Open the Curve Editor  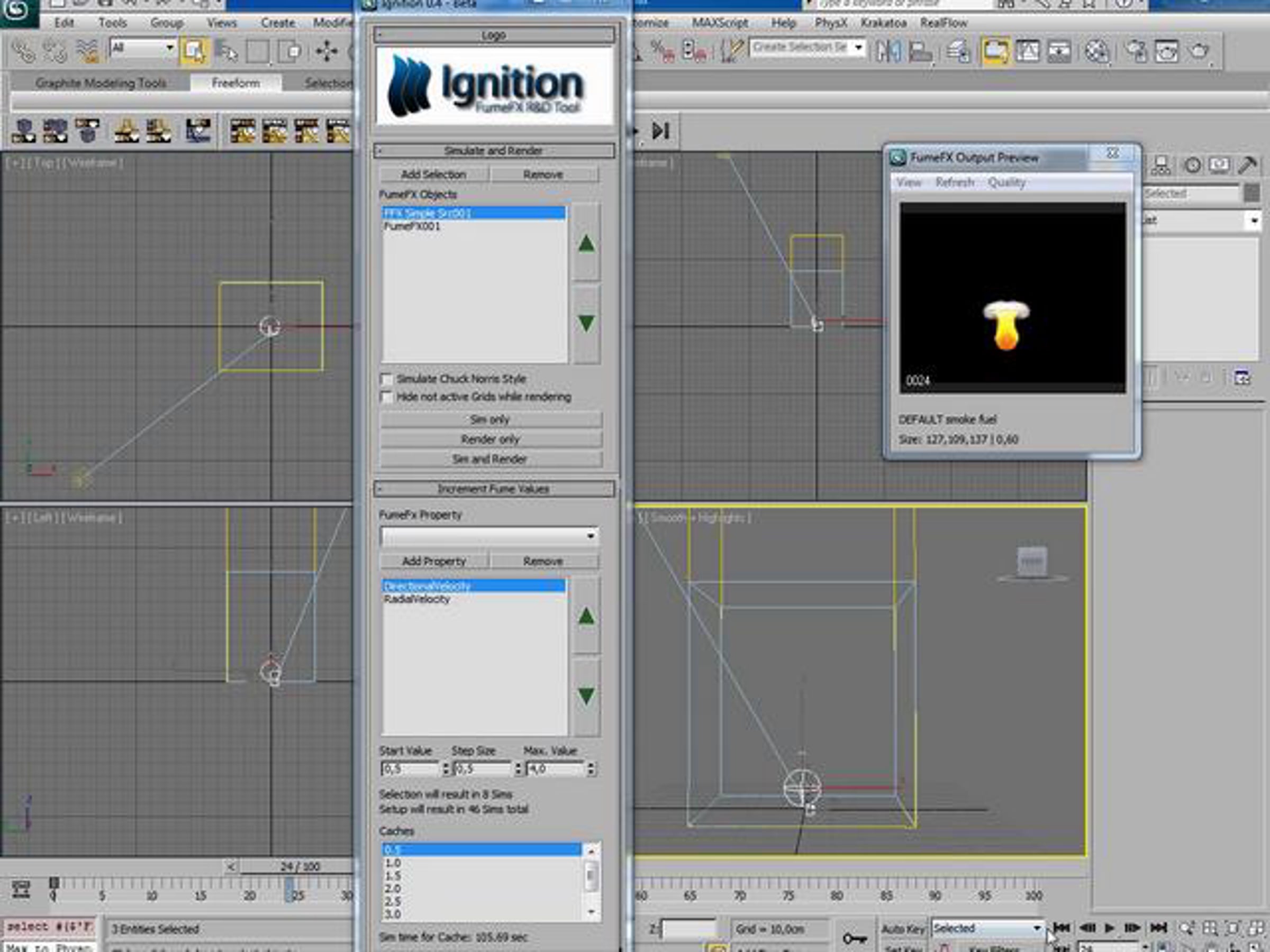pos(1028,52)
